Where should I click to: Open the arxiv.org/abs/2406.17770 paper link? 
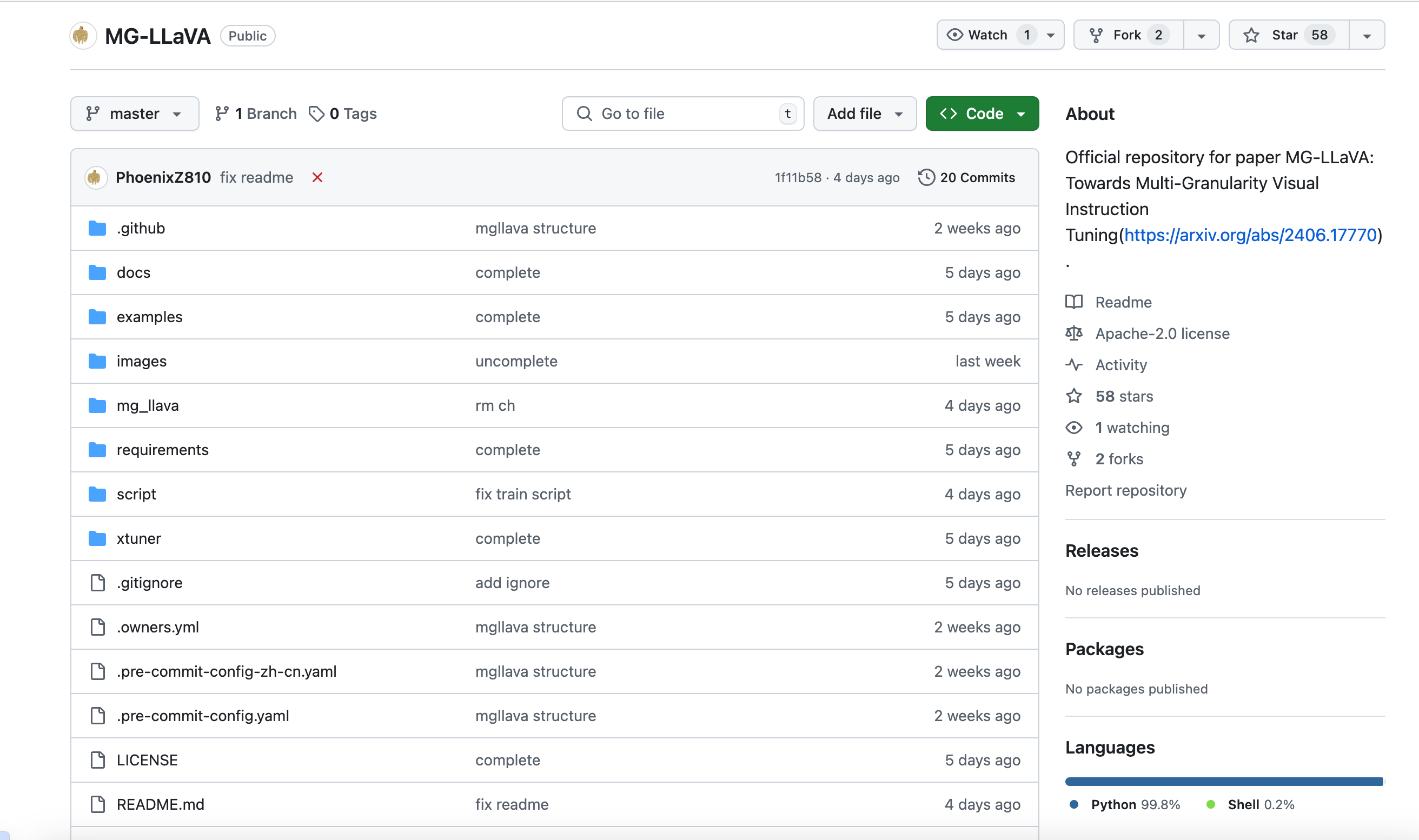click(1250, 235)
